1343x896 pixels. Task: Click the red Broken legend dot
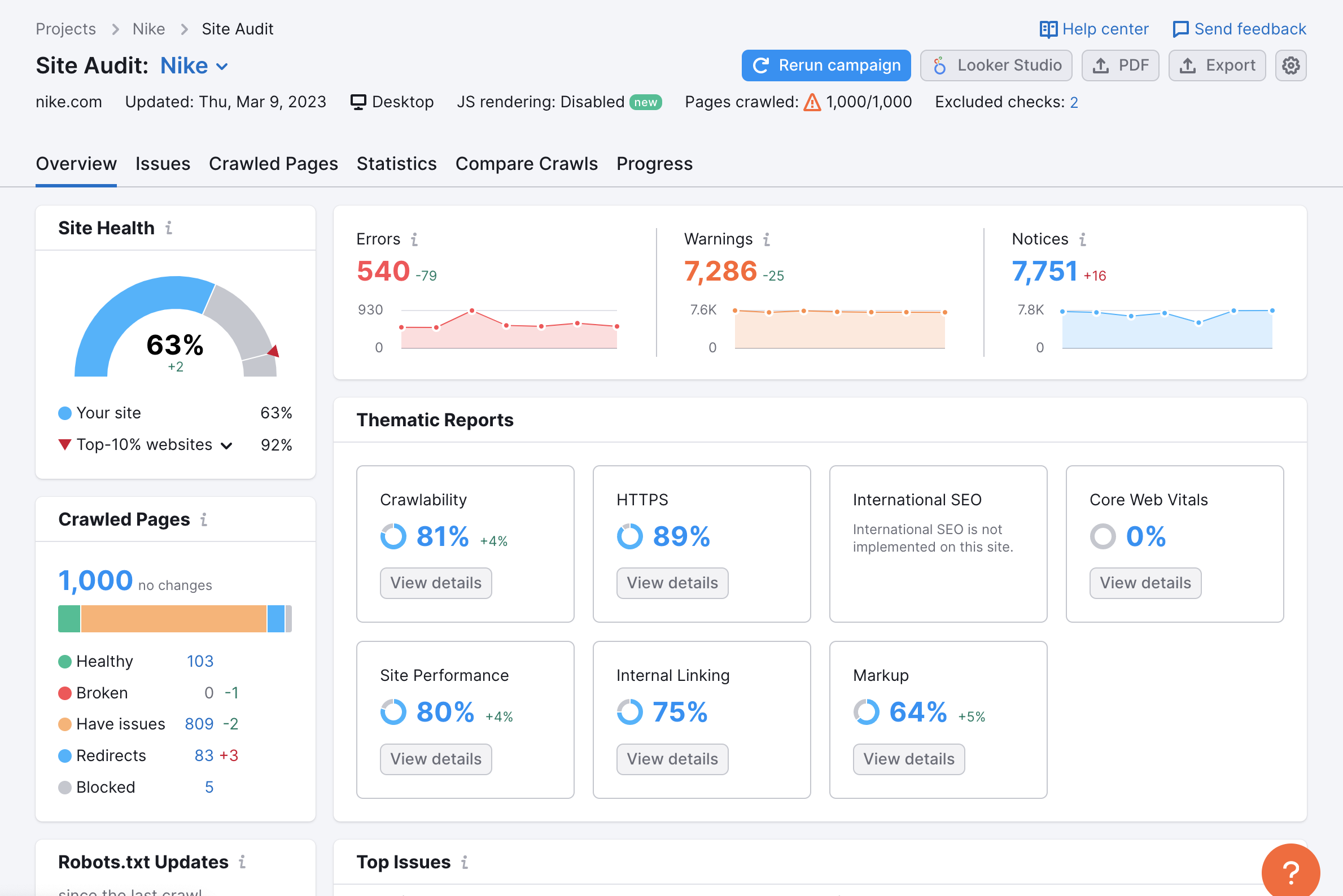click(65, 693)
